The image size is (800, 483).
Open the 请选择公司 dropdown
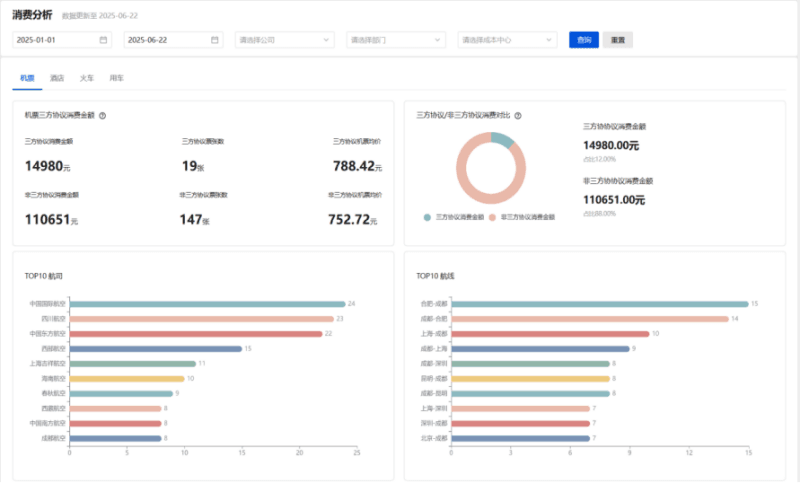[x=285, y=40]
